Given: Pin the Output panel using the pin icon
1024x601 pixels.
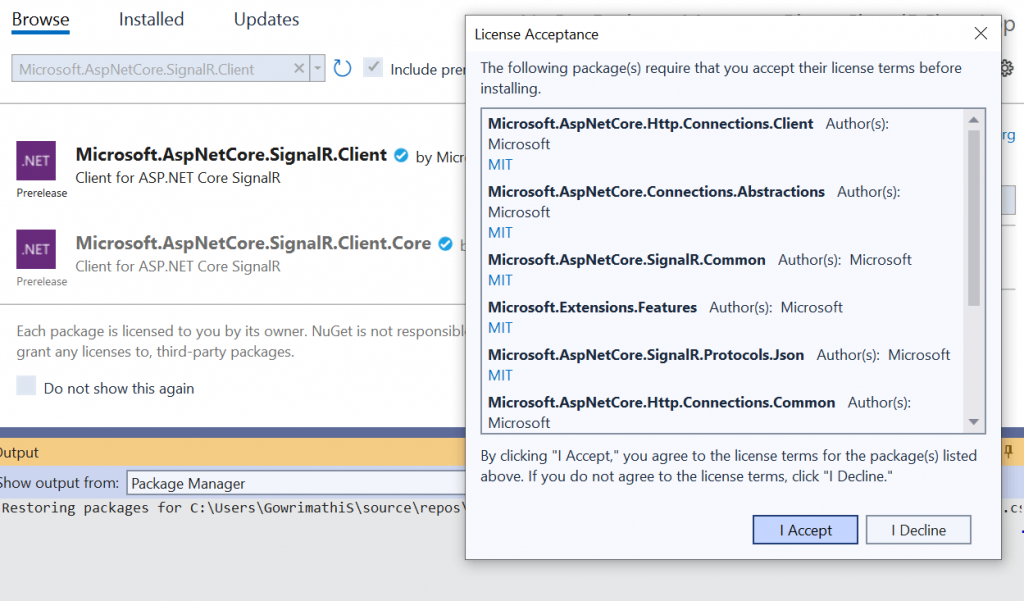Looking at the screenshot, I should [1009, 452].
